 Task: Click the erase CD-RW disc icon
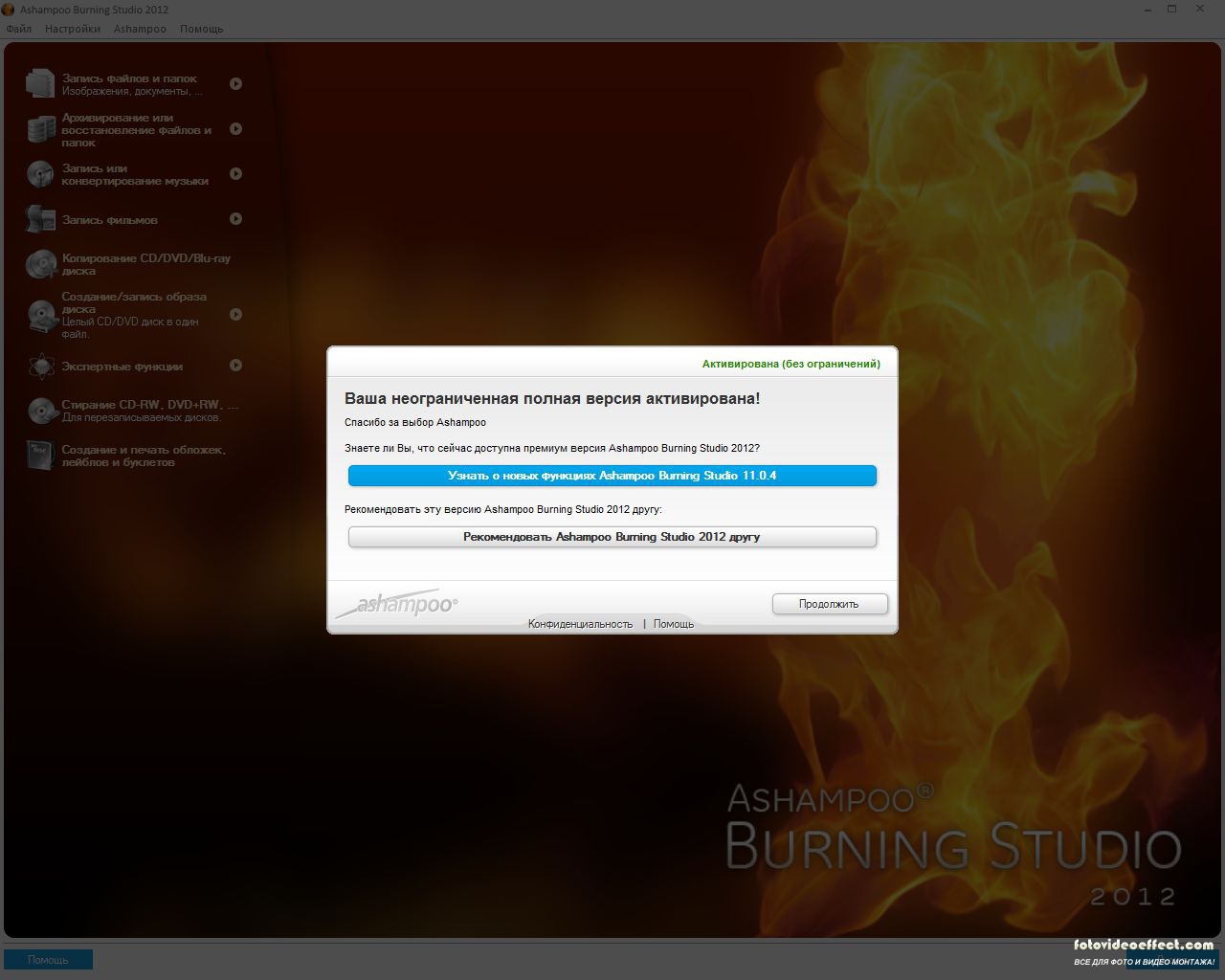point(40,411)
